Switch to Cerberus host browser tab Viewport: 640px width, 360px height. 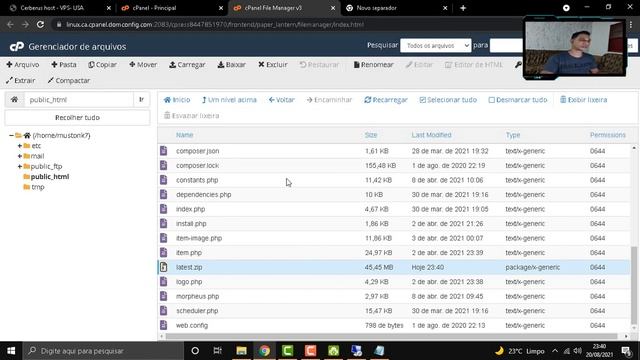coord(59,8)
